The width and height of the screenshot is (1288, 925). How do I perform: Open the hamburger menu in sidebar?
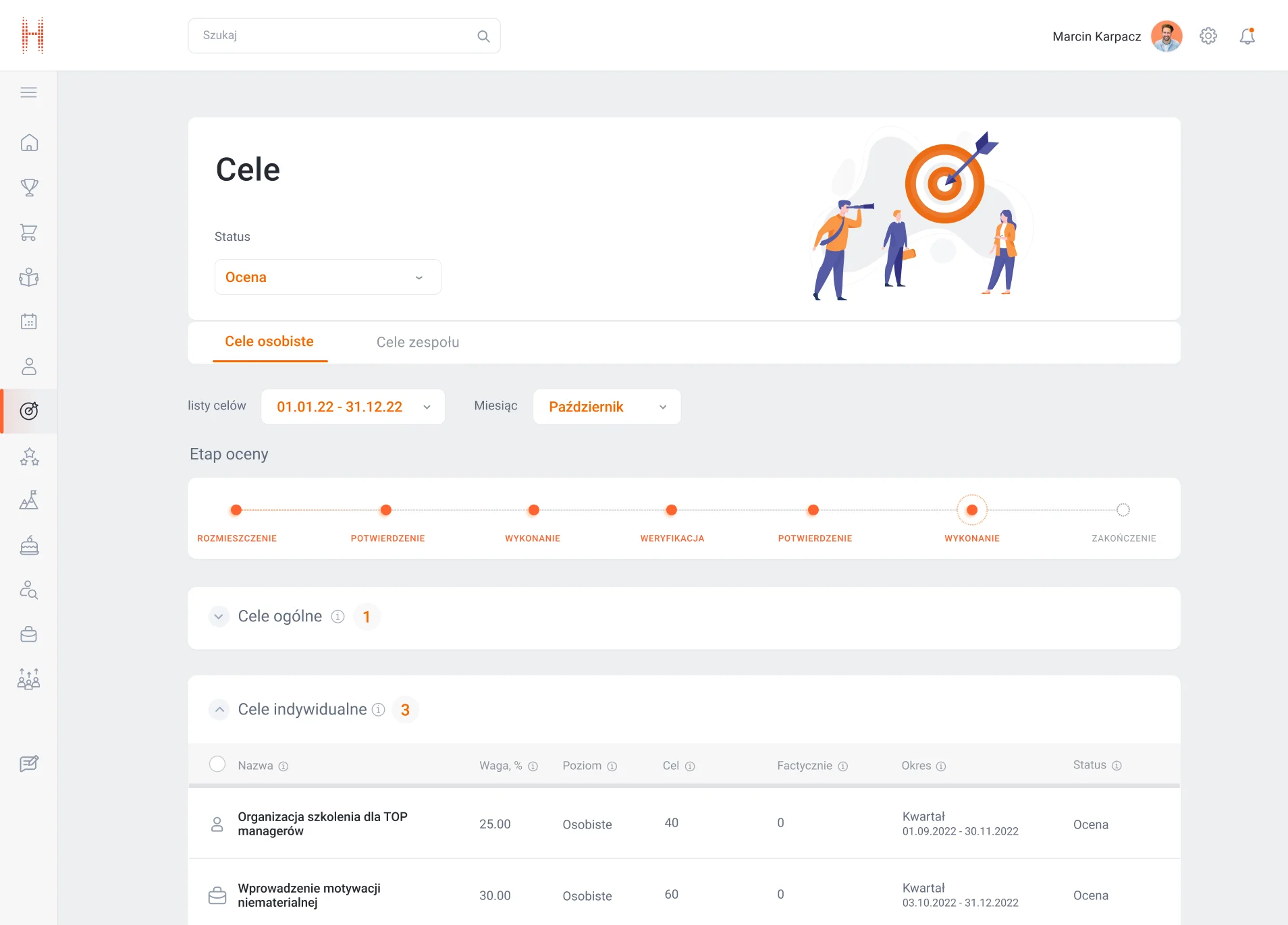coord(28,92)
